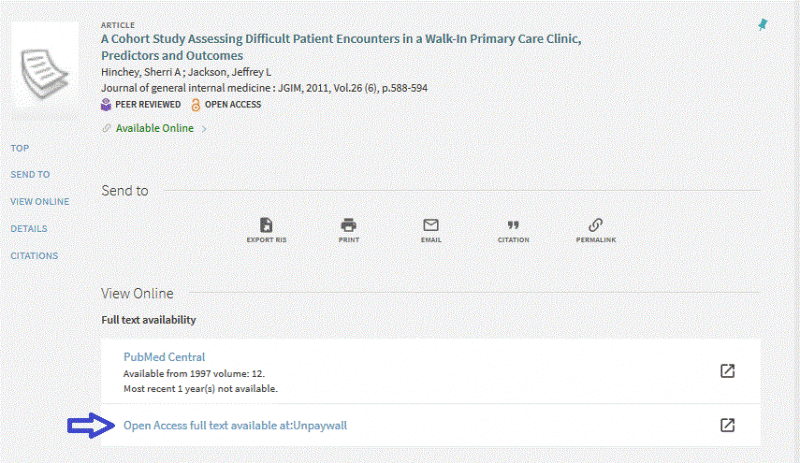Screen dimensions: 800x463
Task: Select the Print icon
Action: (348, 225)
